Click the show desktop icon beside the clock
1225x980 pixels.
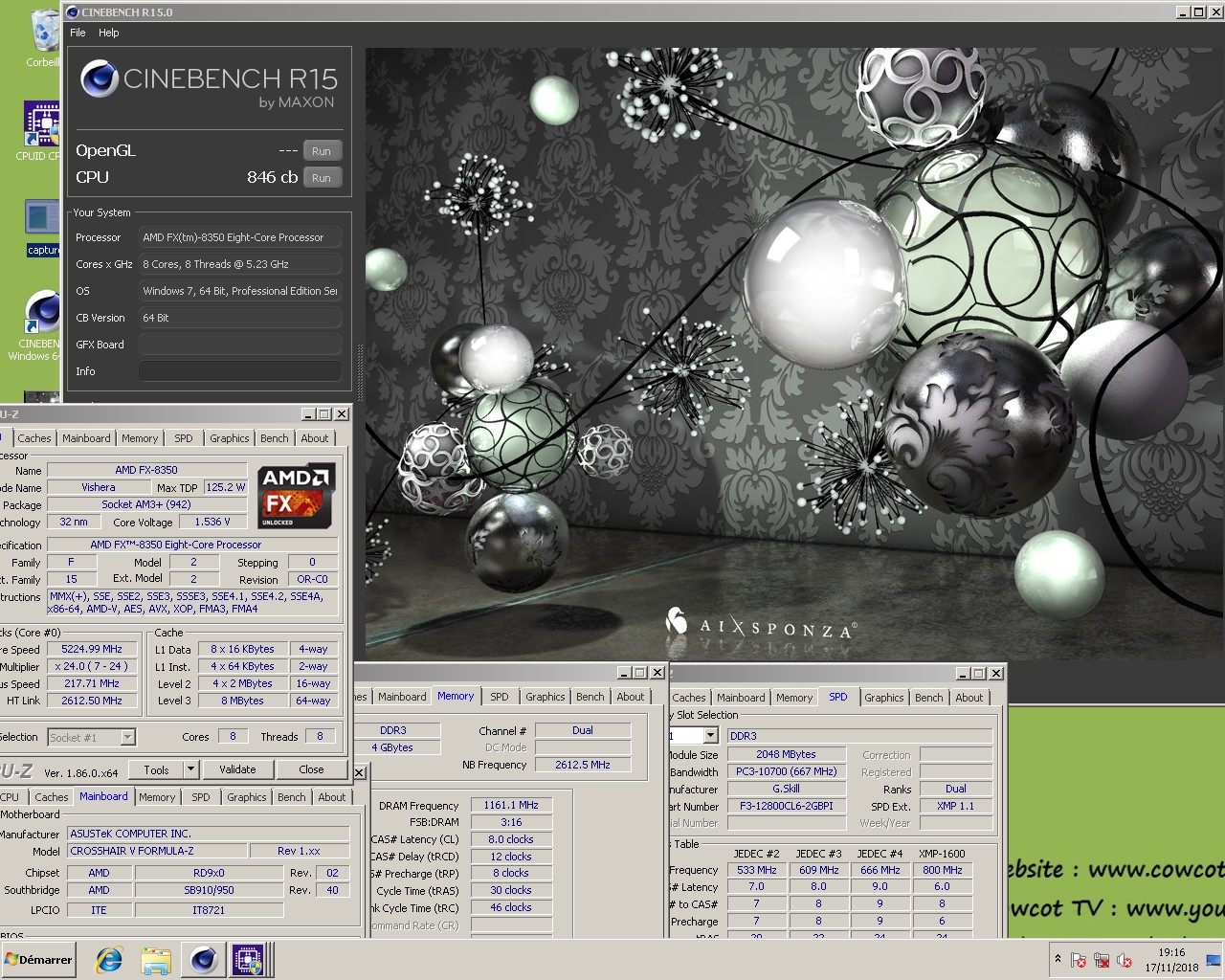pyautogui.click(x=1214, y=960)
